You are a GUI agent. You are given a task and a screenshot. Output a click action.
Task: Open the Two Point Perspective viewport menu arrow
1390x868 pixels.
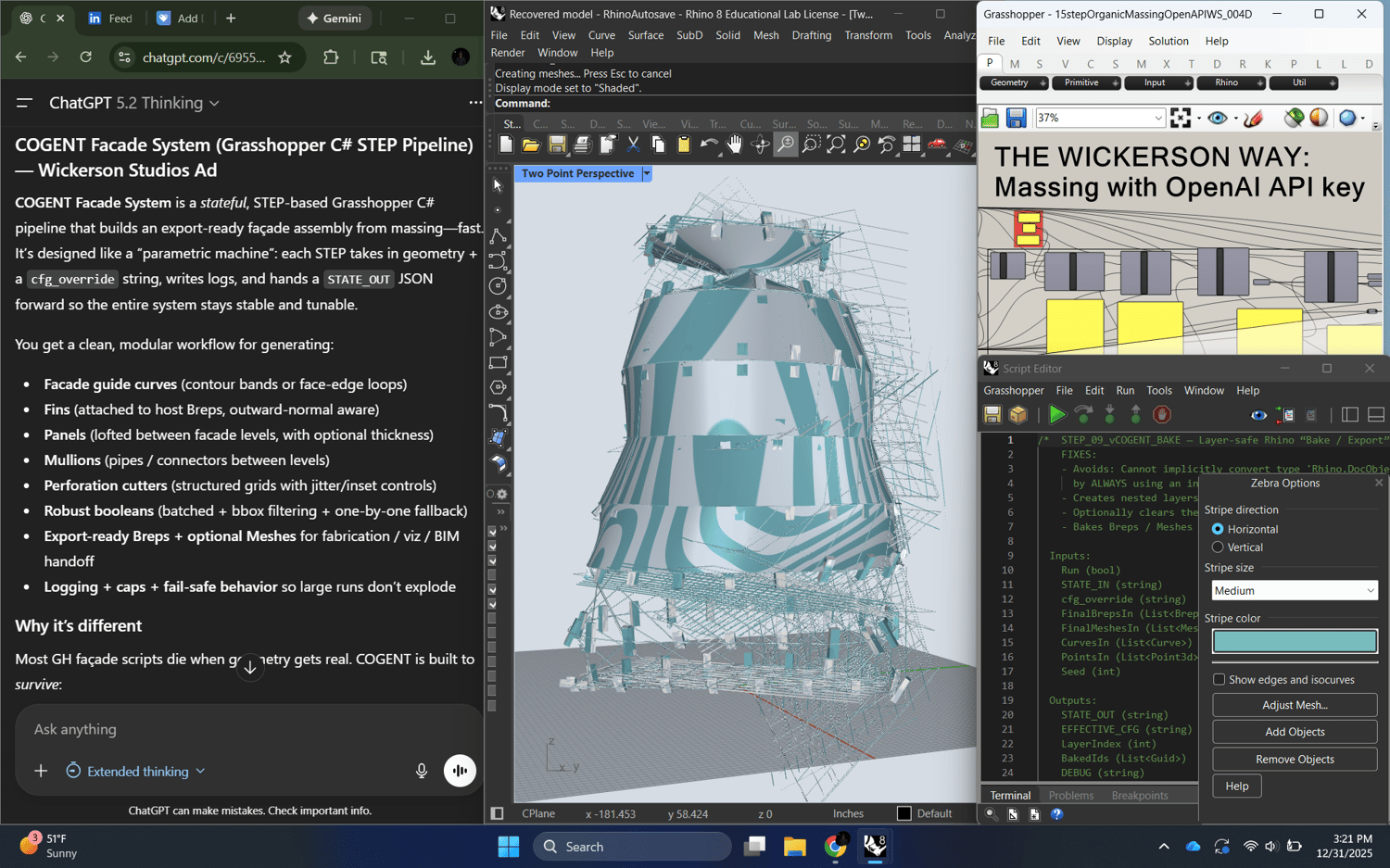pyautogui.click(x=647, y=173)
